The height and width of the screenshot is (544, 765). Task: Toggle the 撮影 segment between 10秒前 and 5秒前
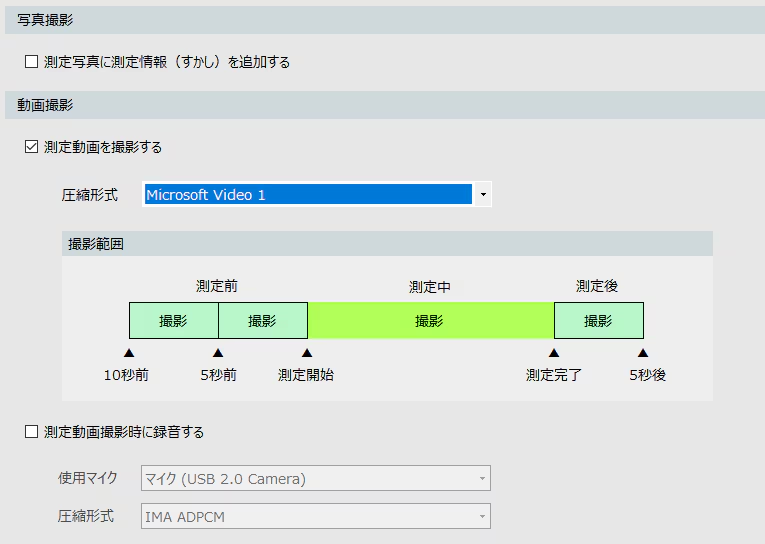click(x=173, y=321)
